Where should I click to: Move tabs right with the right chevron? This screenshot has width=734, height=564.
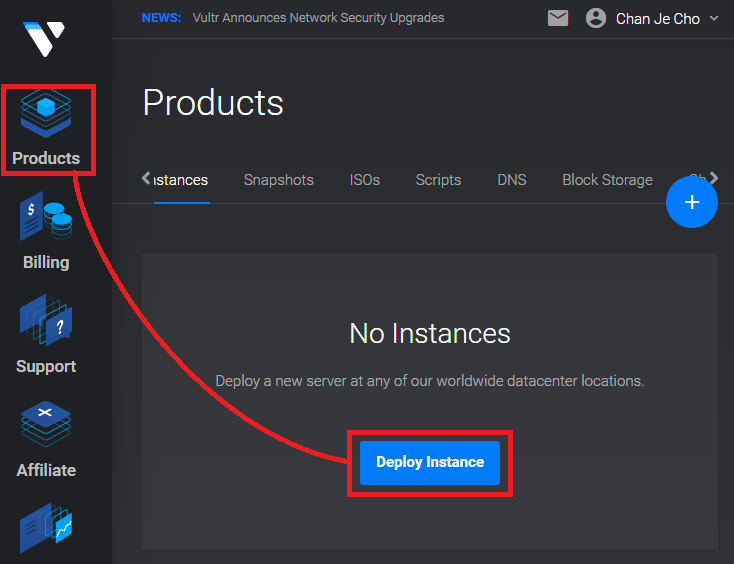[713, 178]
